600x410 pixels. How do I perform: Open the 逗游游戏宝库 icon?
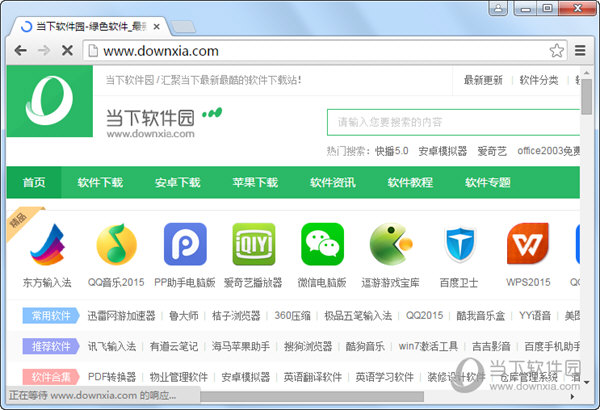tap(391, 245)
